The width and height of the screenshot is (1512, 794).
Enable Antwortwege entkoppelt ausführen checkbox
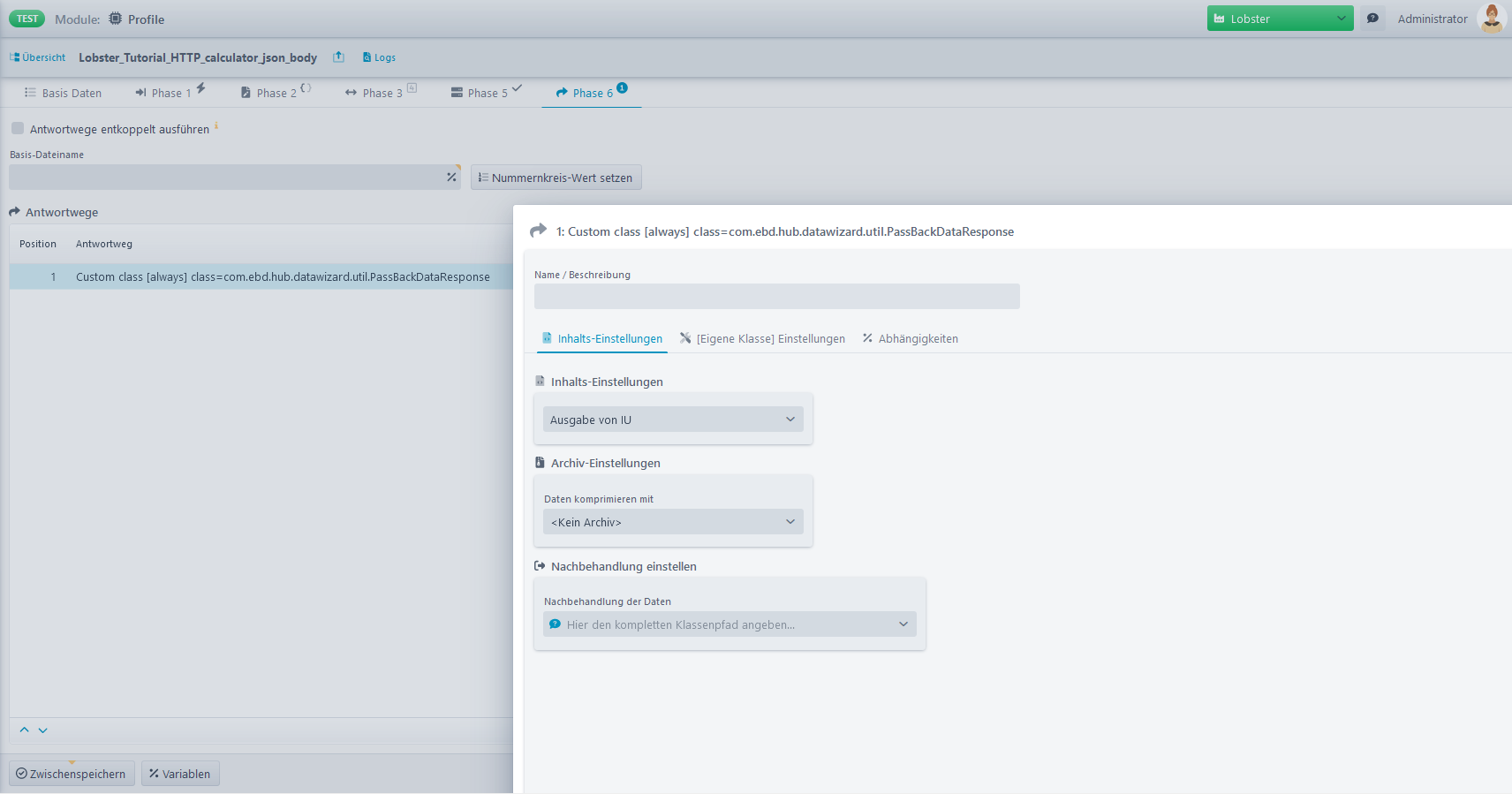[x=18, y=129]
